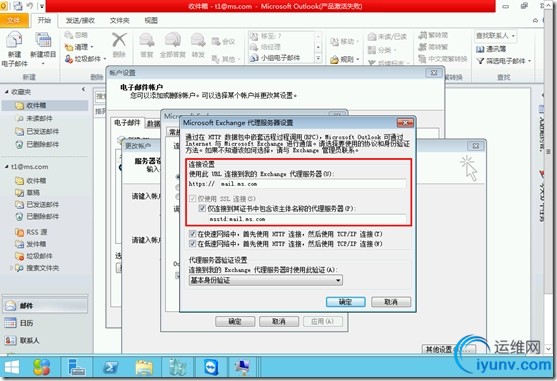Viewport: 557px width, 381px height.
Task: Select 收件箱 under 收藏夹
Action: tap(45, 105)
